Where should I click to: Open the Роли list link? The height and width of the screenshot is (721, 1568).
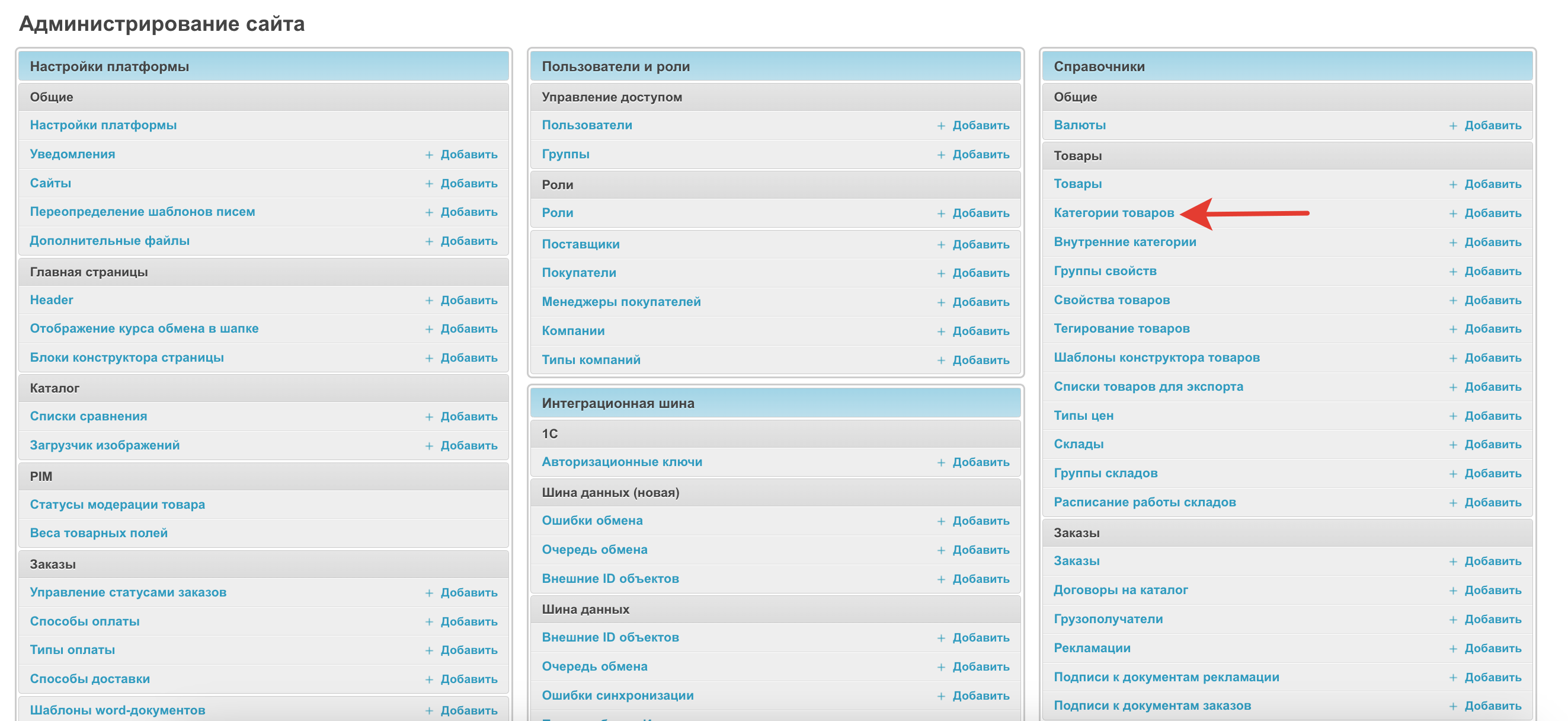pyautogui.click(x=557, y=212)
